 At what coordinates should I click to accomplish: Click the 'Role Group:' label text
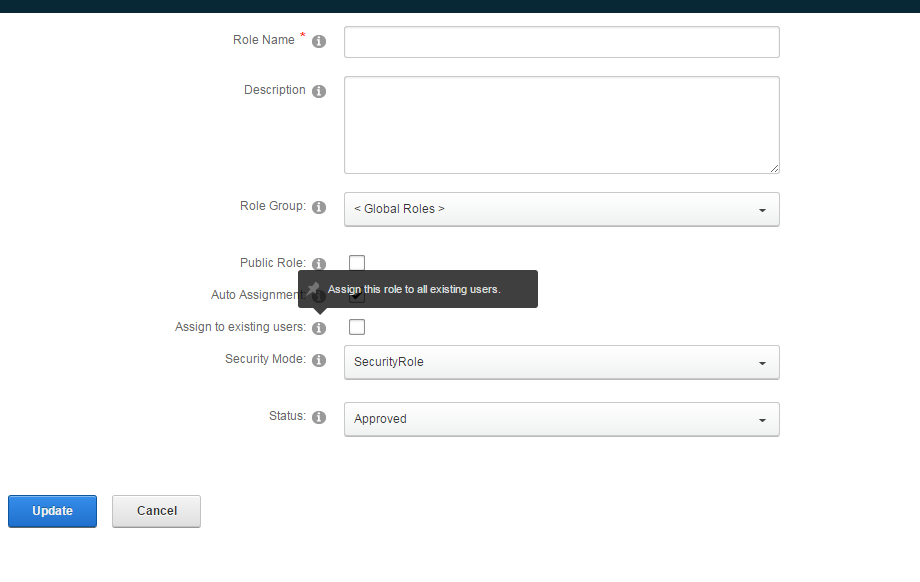tap(273, 206)
